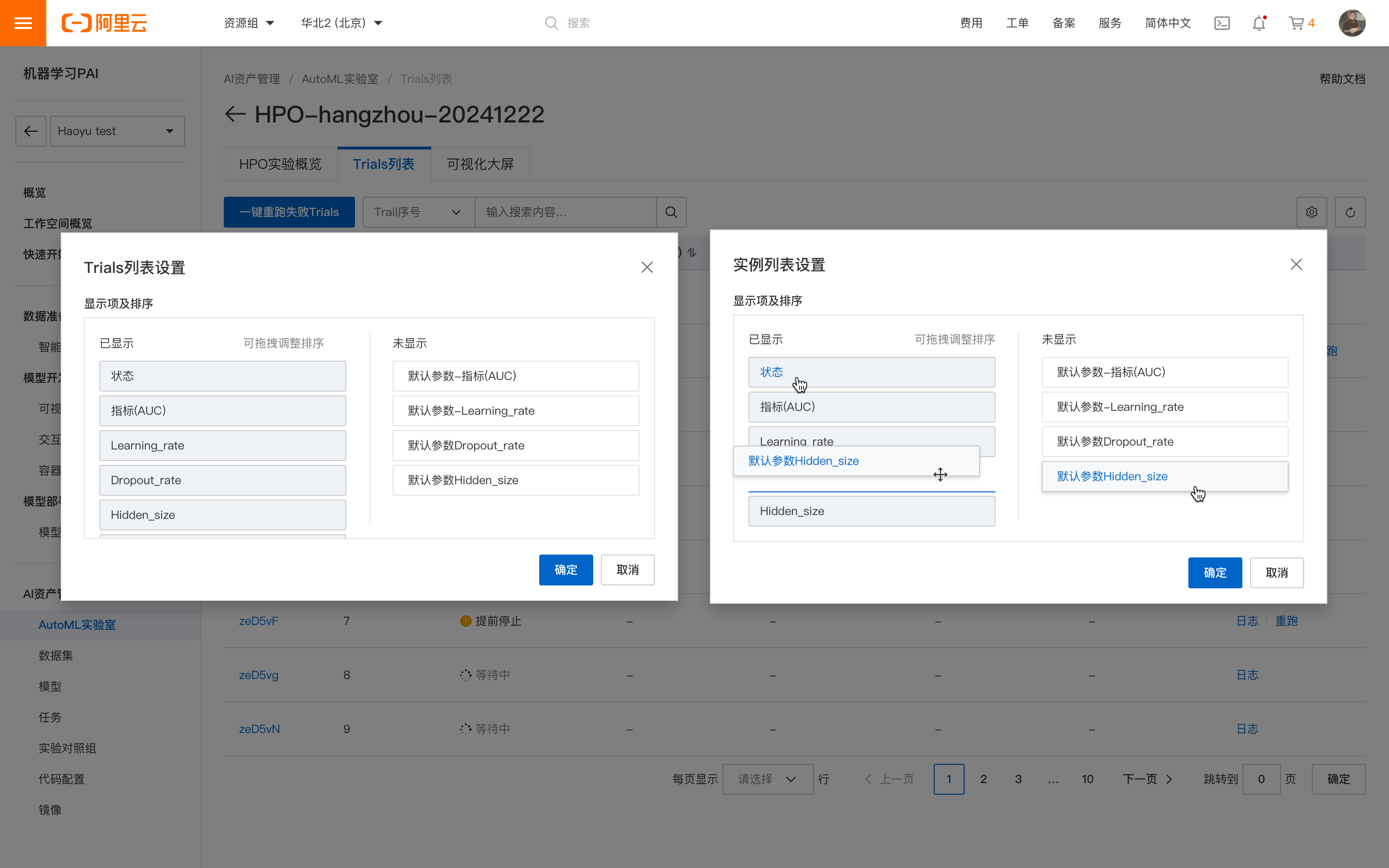Expand the 资源组 dropdown

point(249,23)
